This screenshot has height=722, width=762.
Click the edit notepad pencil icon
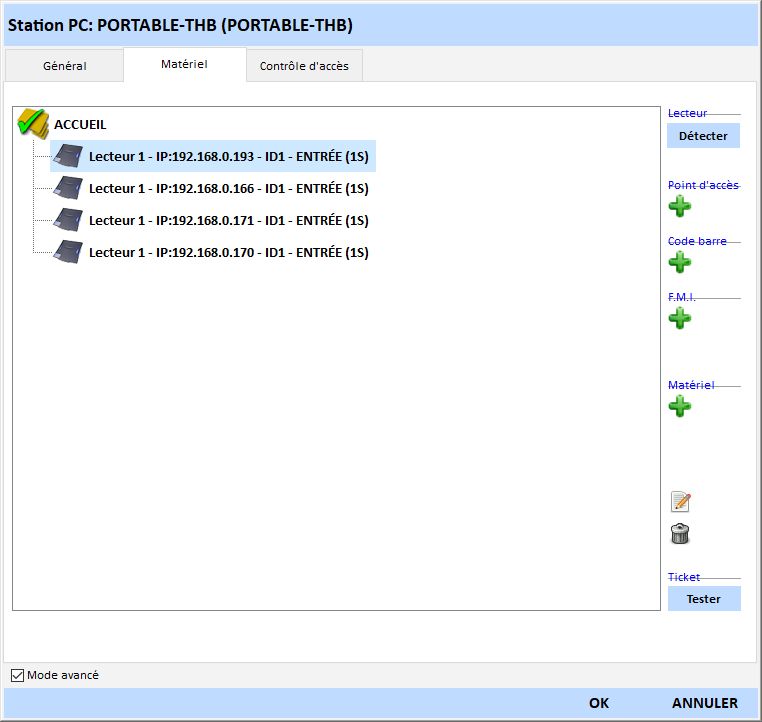680,502
